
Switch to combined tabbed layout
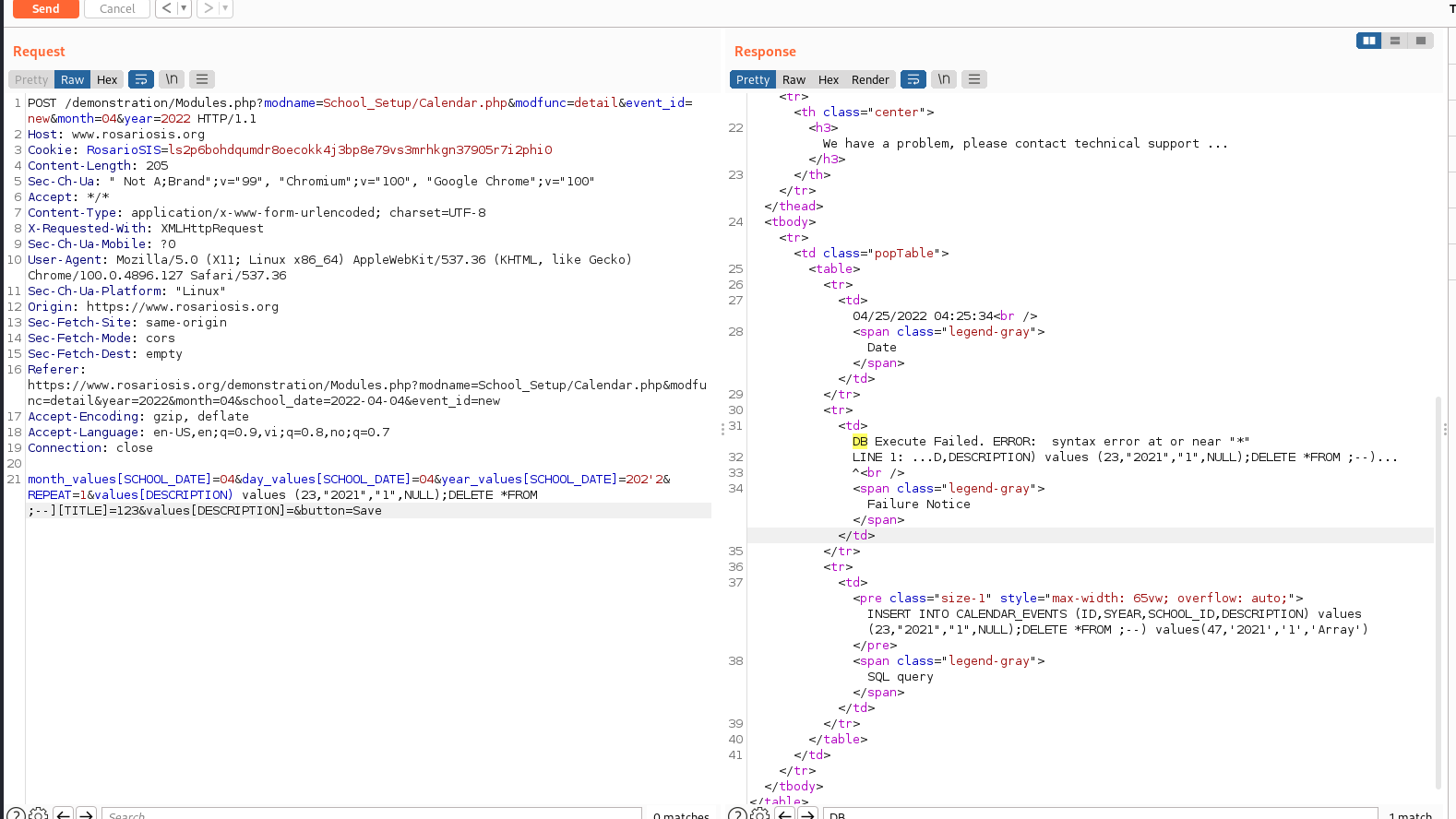[1421, 41]
